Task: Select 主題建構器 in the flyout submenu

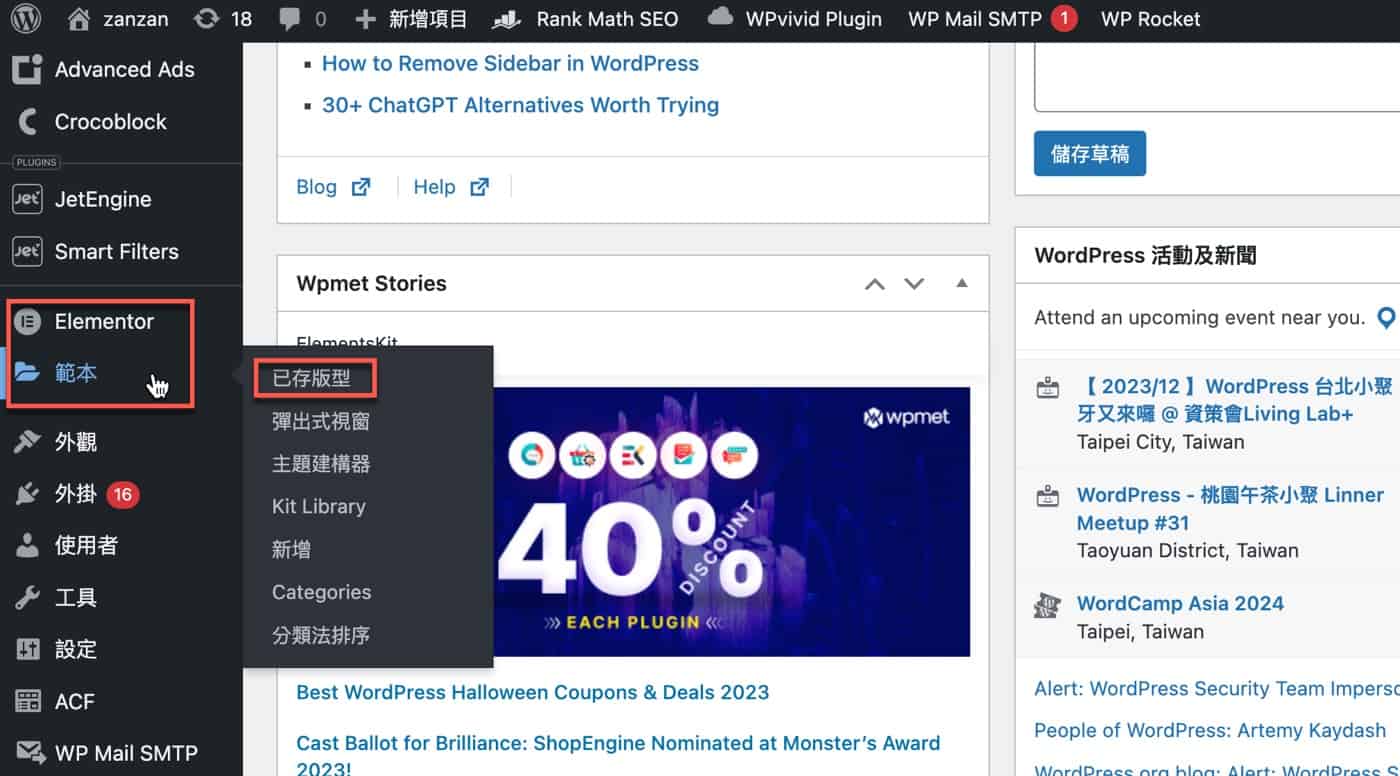Action: pos(321,464)
